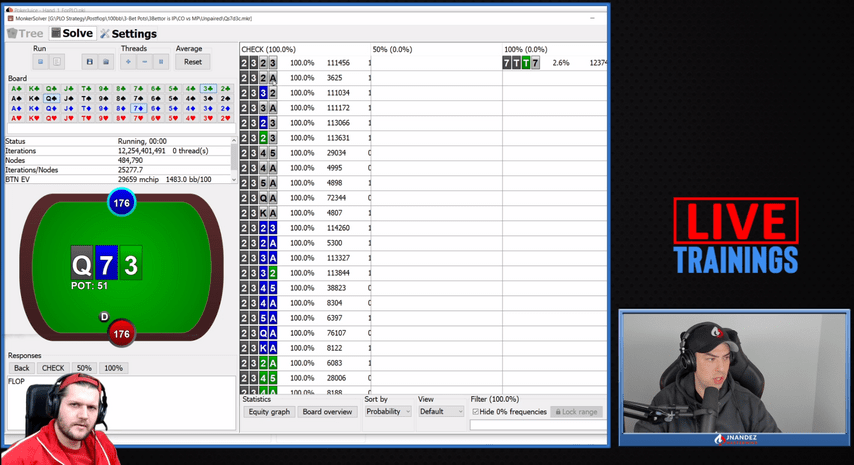
Task: Minimize the MonkerSolver window
Action: click(x=592, y=18)
